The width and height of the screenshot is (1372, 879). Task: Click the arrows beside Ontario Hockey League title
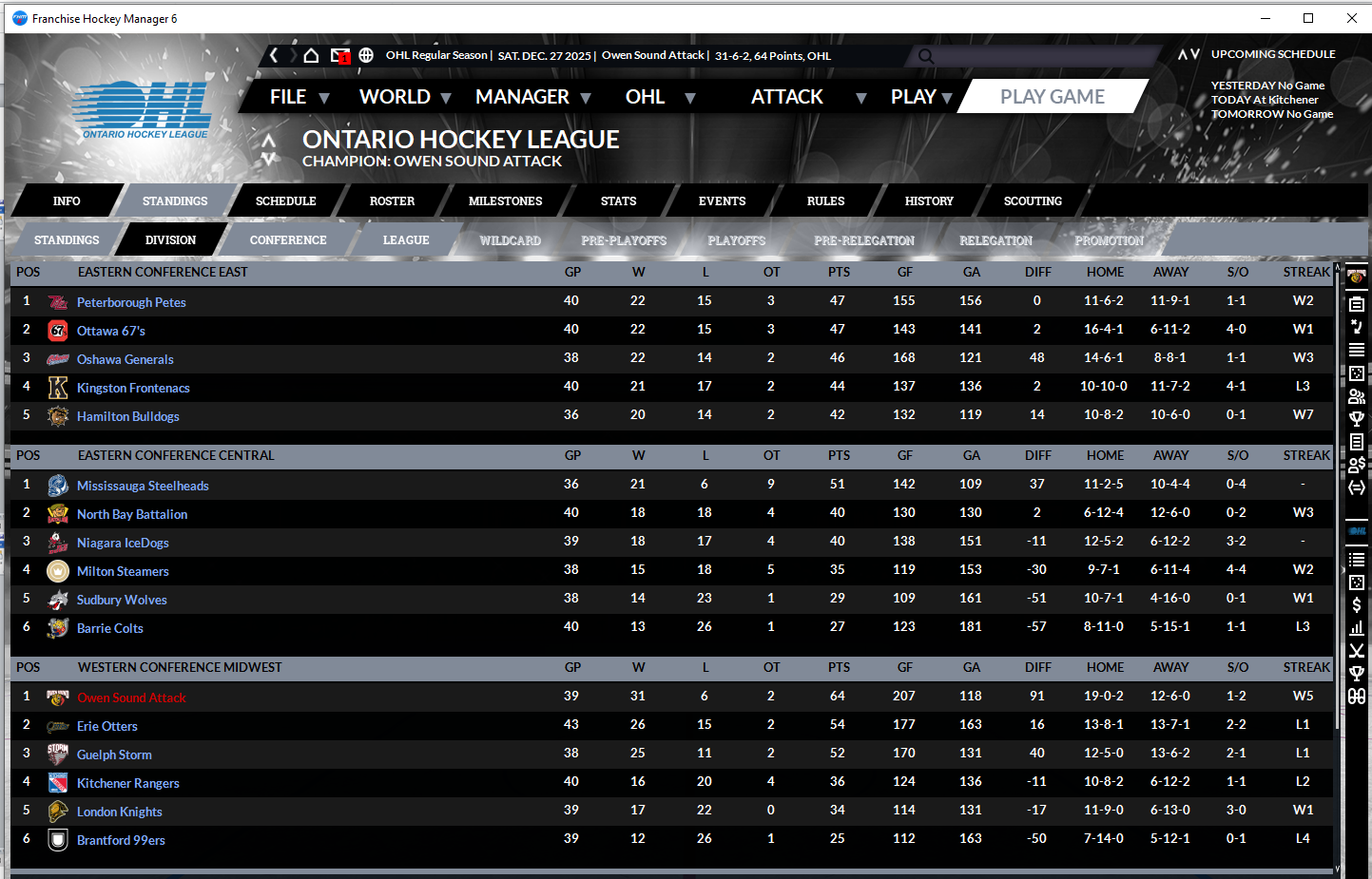click(x=269, y=149)
